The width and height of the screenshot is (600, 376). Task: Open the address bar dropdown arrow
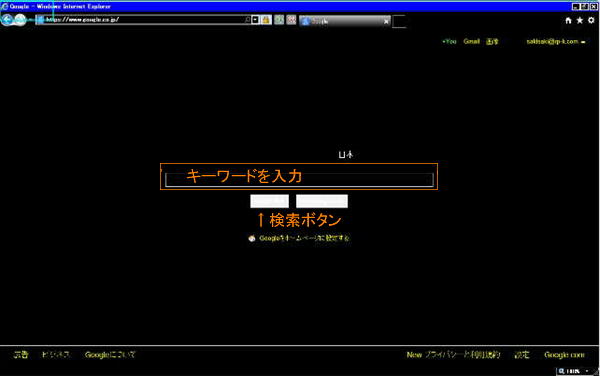tap(255, 20)
